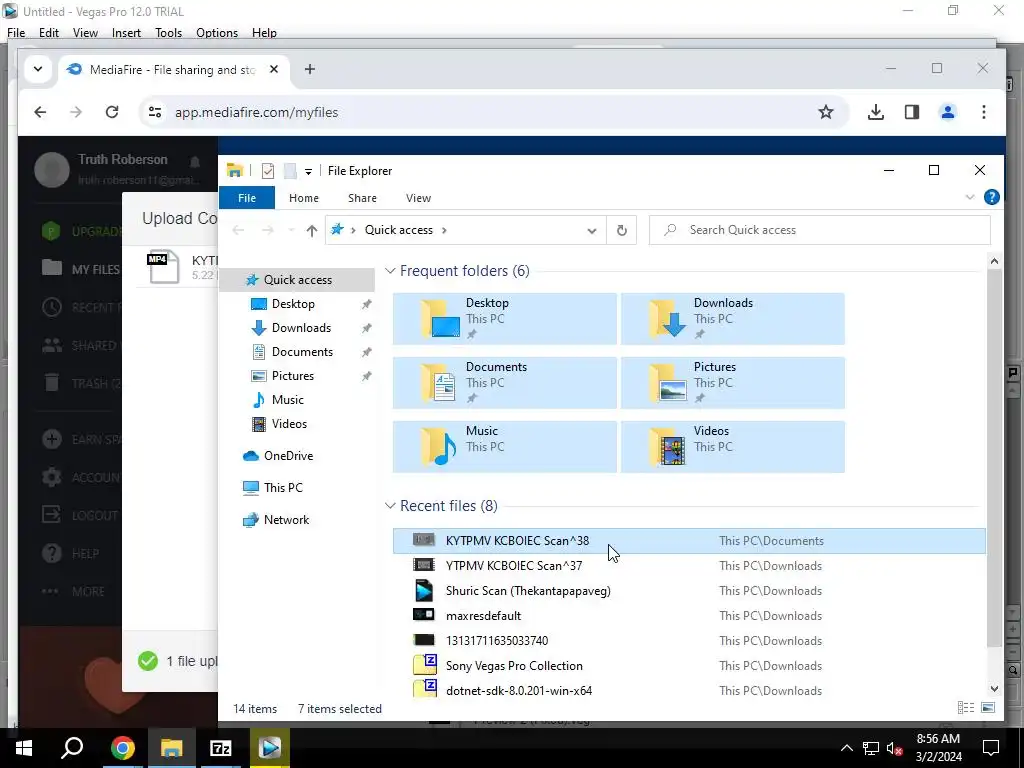Open the Share ribbon tab
Screen dimensions: 1024x768
(x=362, y=198)
